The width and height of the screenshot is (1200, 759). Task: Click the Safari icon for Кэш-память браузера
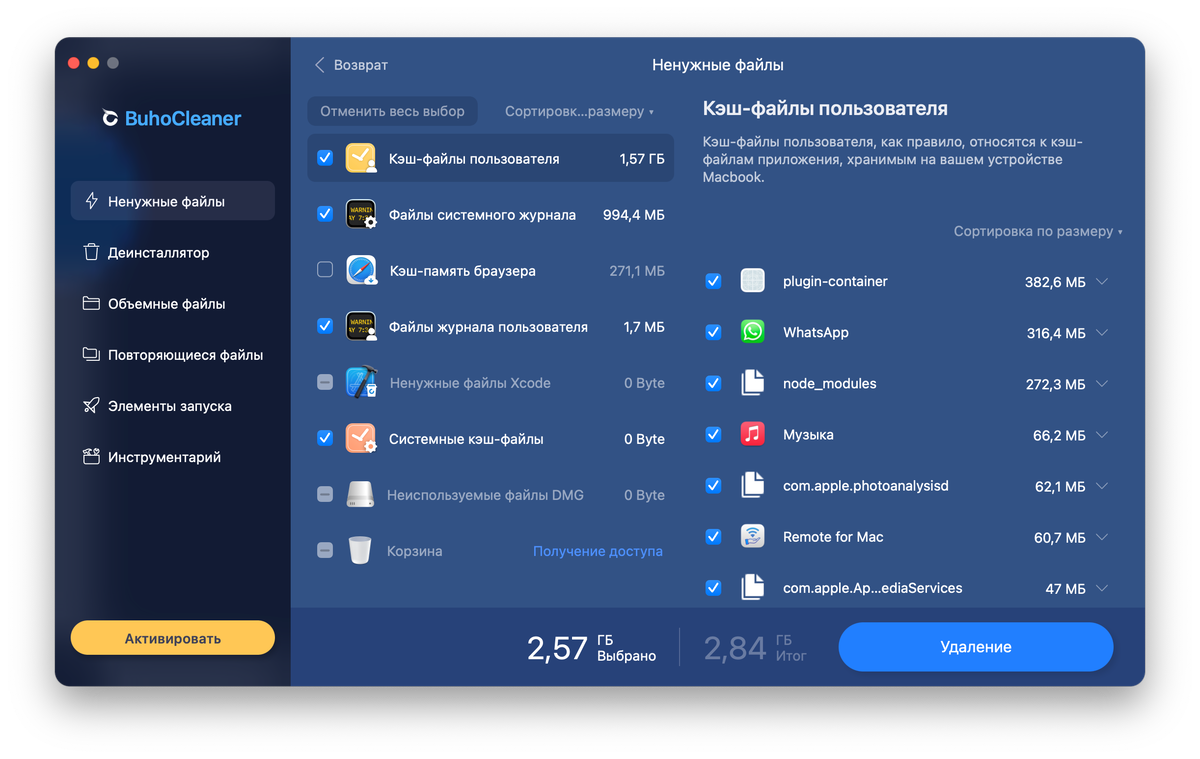pyautogui.click(x=361, y=271)
